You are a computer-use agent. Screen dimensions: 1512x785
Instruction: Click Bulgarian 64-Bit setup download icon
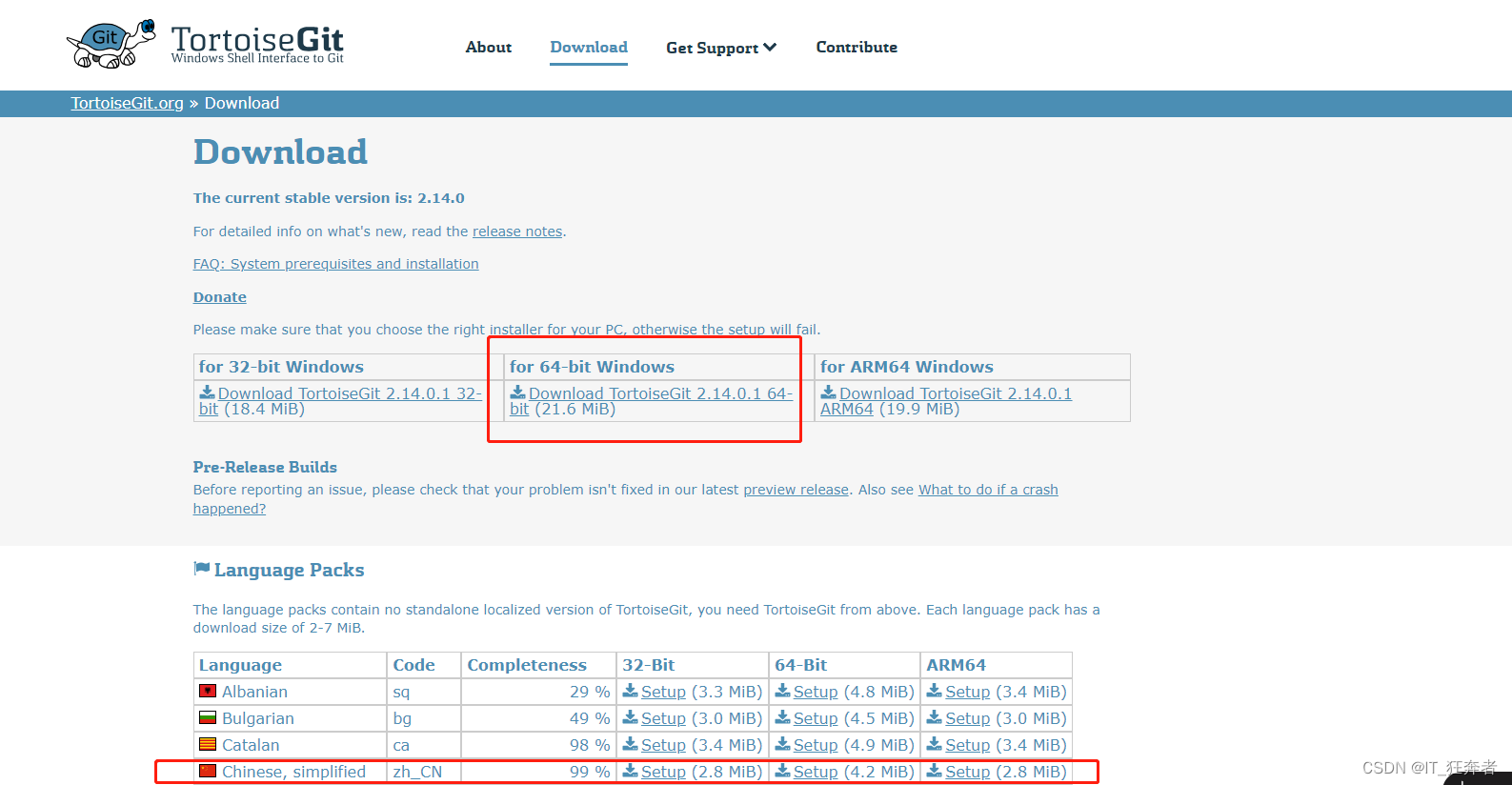tap(782, 717)
